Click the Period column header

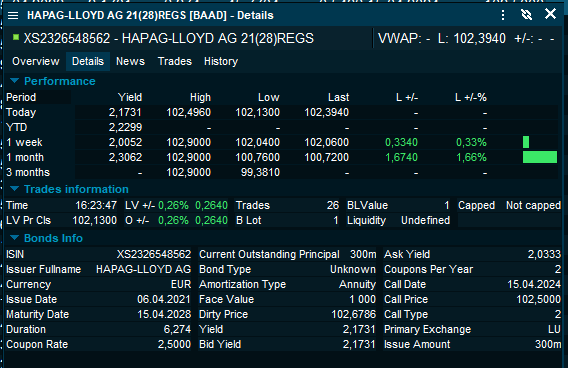21,97
